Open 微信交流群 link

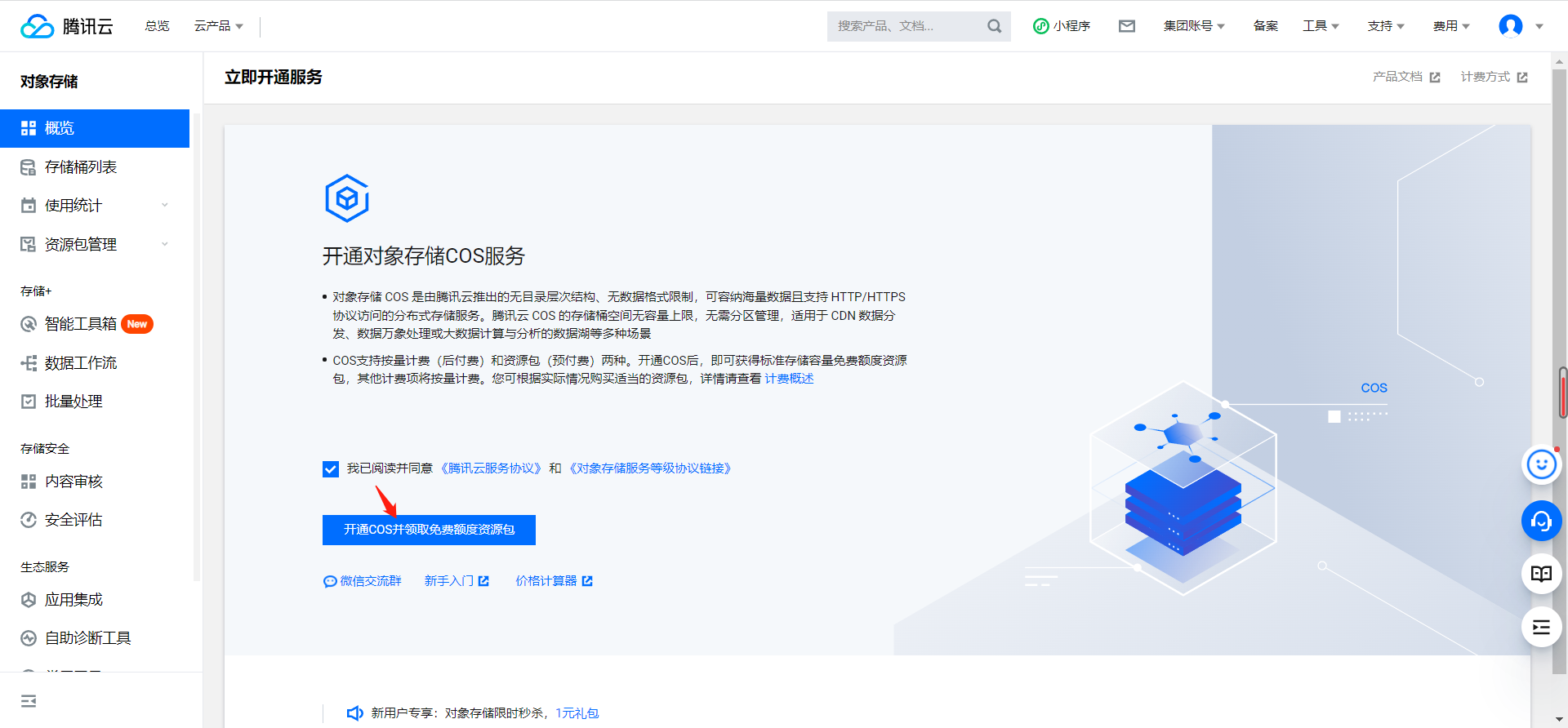pos(363,581)
